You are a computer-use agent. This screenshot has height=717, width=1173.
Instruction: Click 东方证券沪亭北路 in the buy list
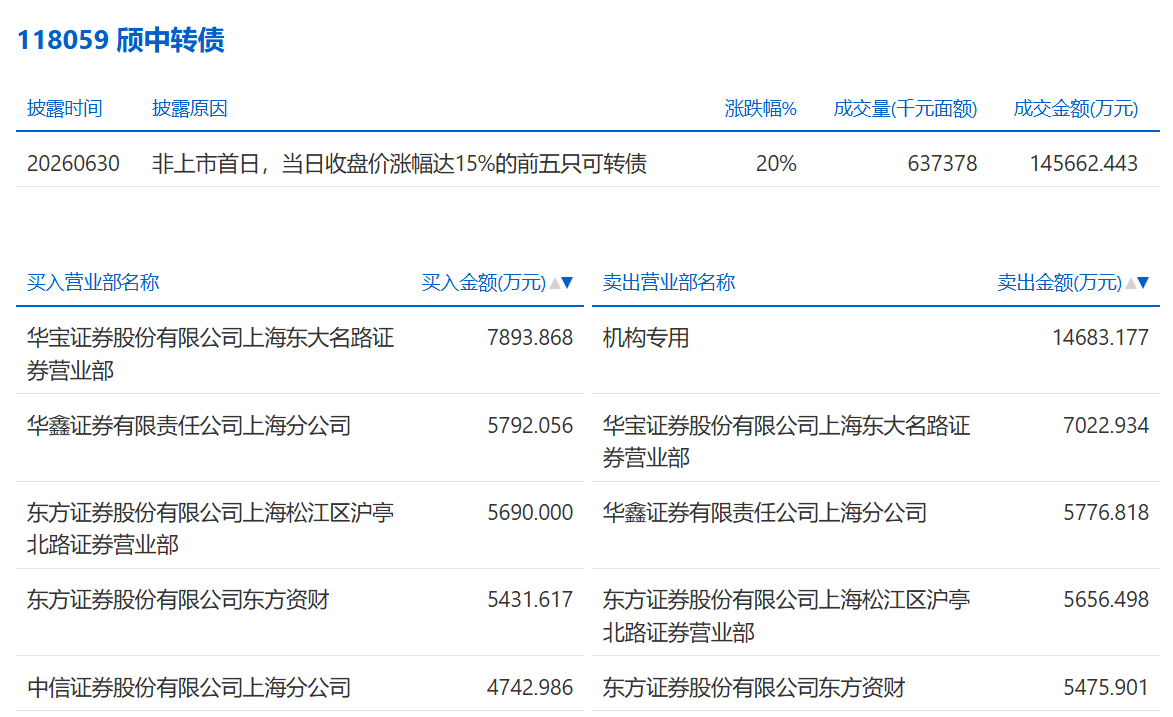point(210,528)
